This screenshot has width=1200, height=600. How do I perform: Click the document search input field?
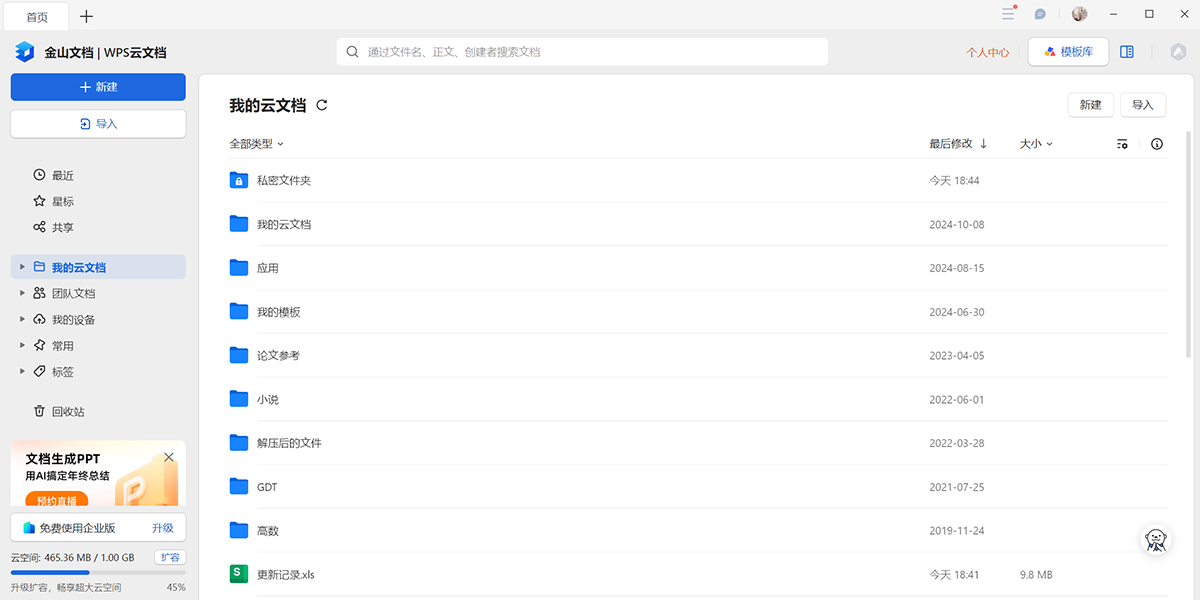pos(582,52)
